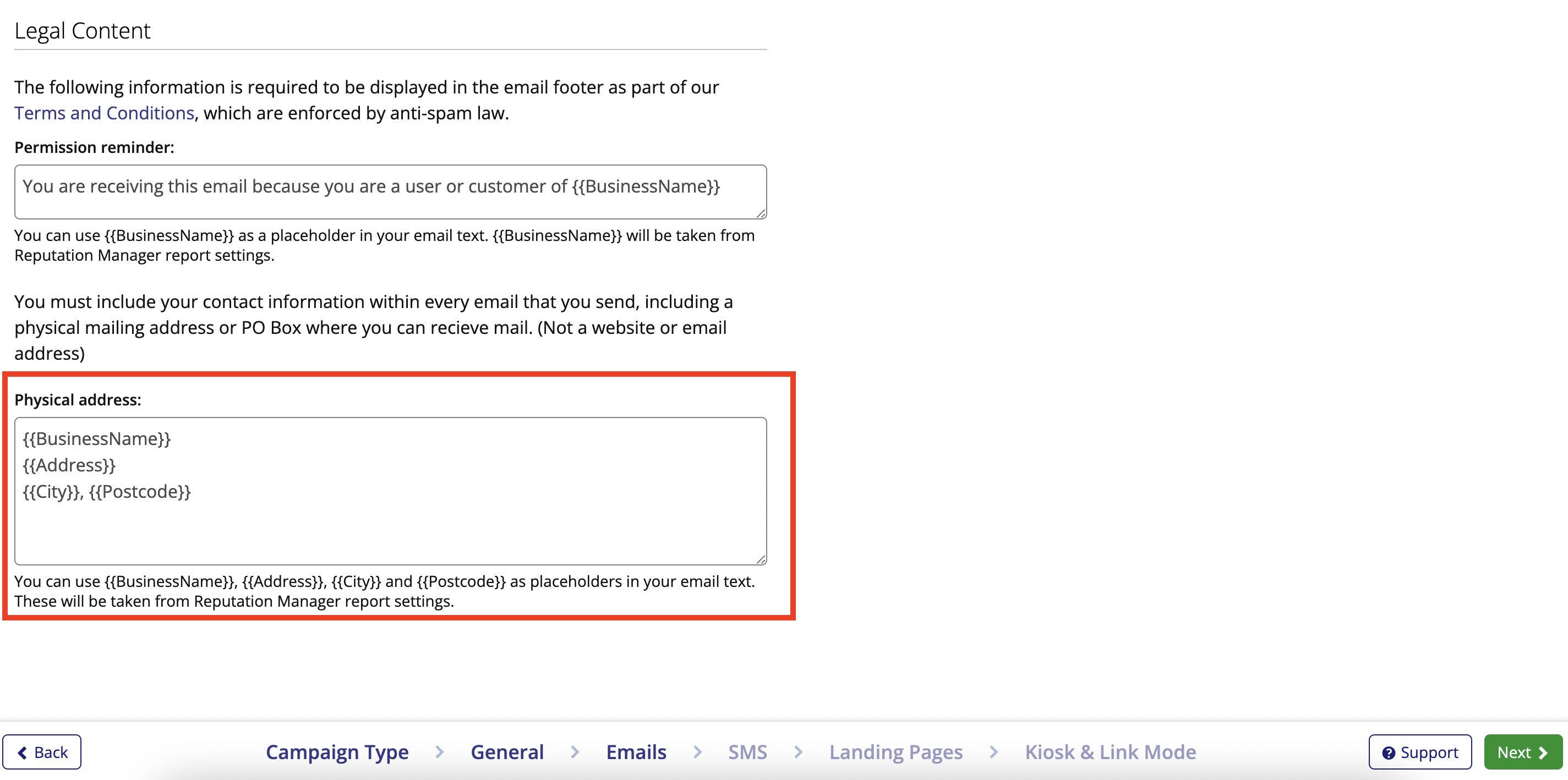1568x780 pixels.
Task: Go to Kiosk & Link Mode step
Action: pyautogui.click(x=1110, y=752)
